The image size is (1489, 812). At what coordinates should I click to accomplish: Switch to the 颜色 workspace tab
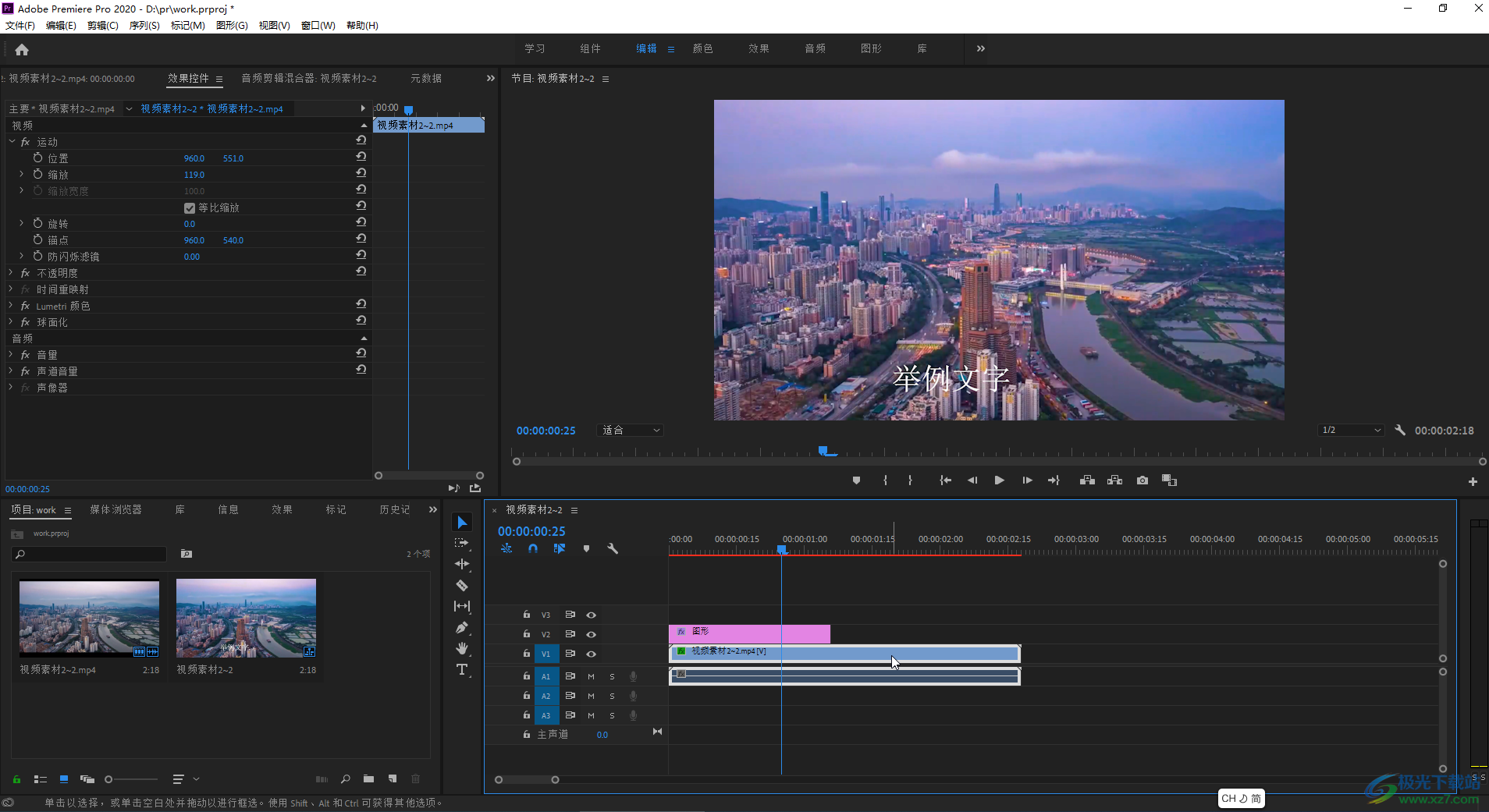702,48
